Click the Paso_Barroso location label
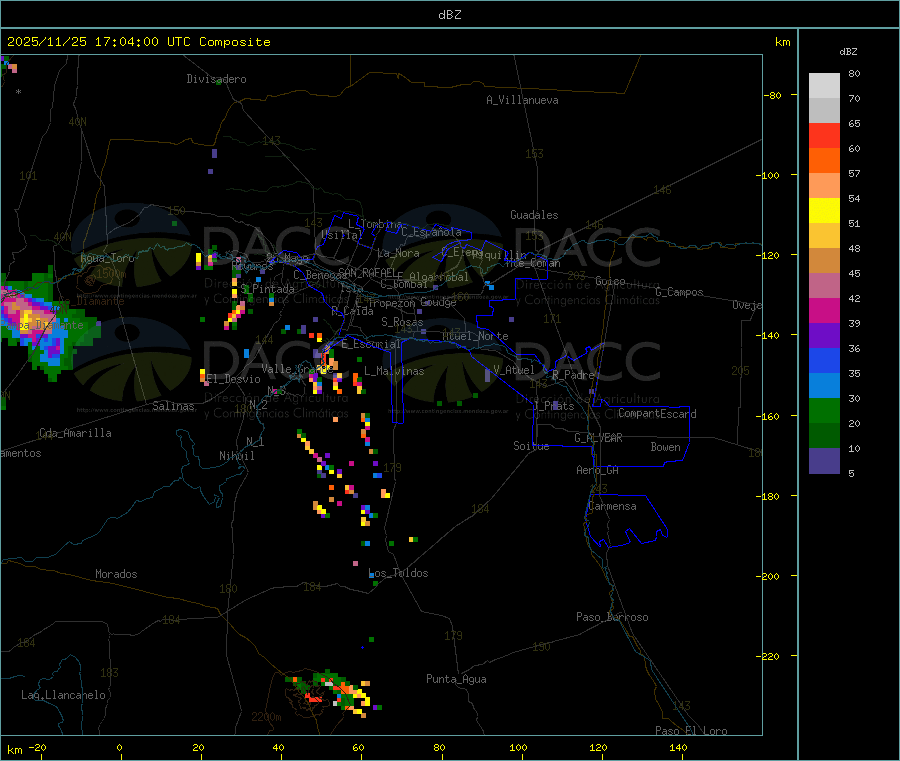 tap(612, 617)
